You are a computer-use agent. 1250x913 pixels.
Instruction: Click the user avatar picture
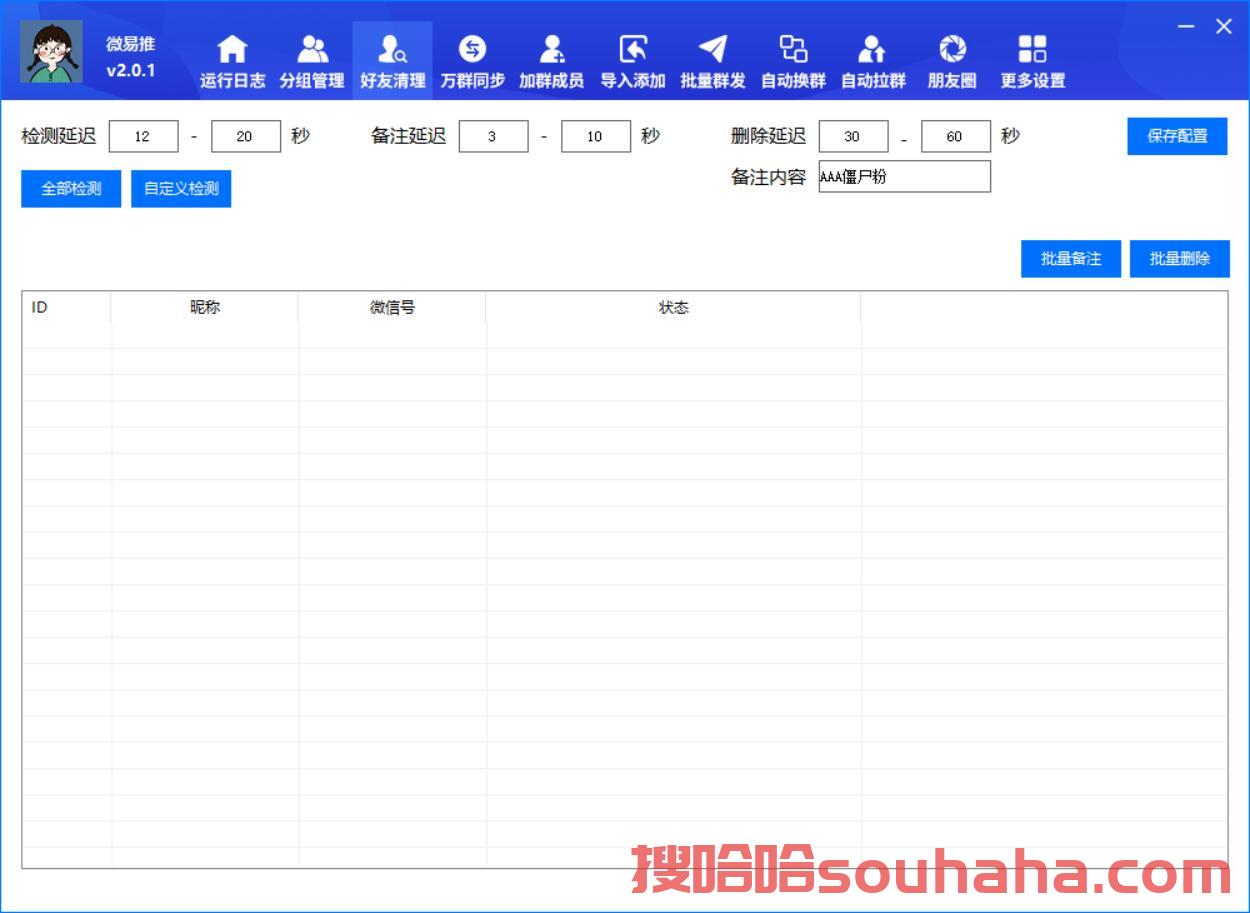tap(52, 52)
